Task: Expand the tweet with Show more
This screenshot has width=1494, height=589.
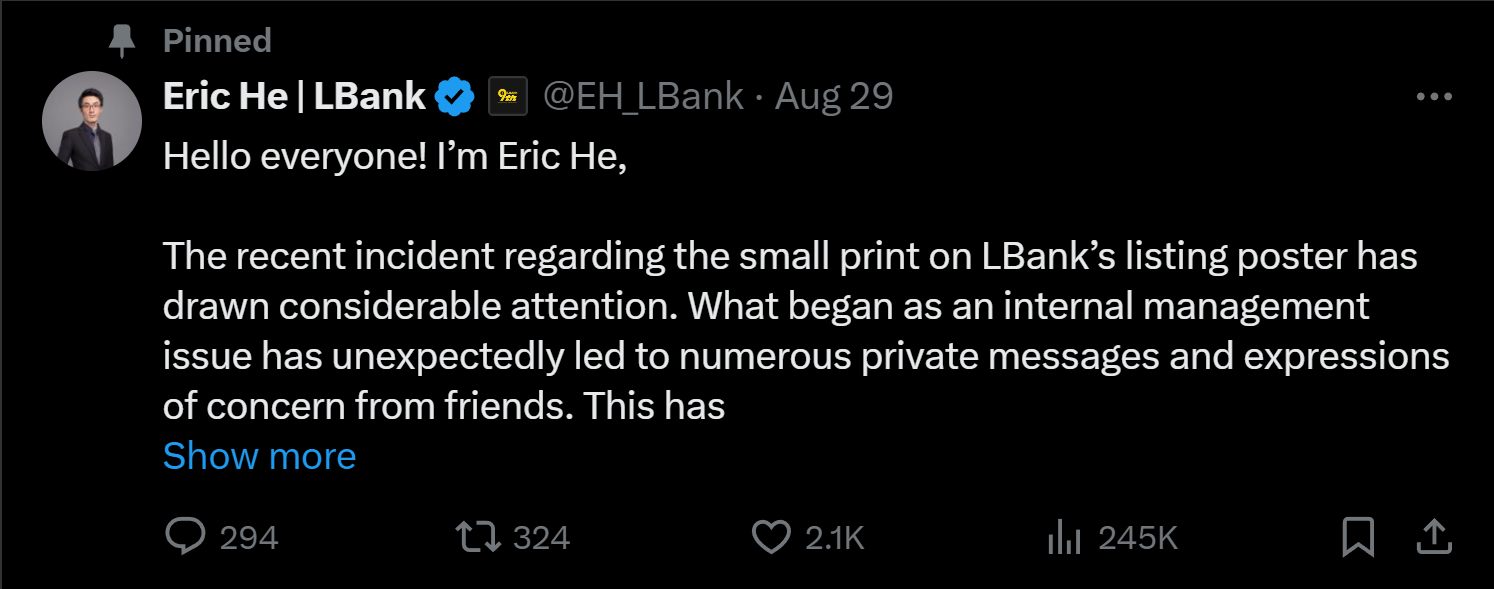Action: pos(259,456)
